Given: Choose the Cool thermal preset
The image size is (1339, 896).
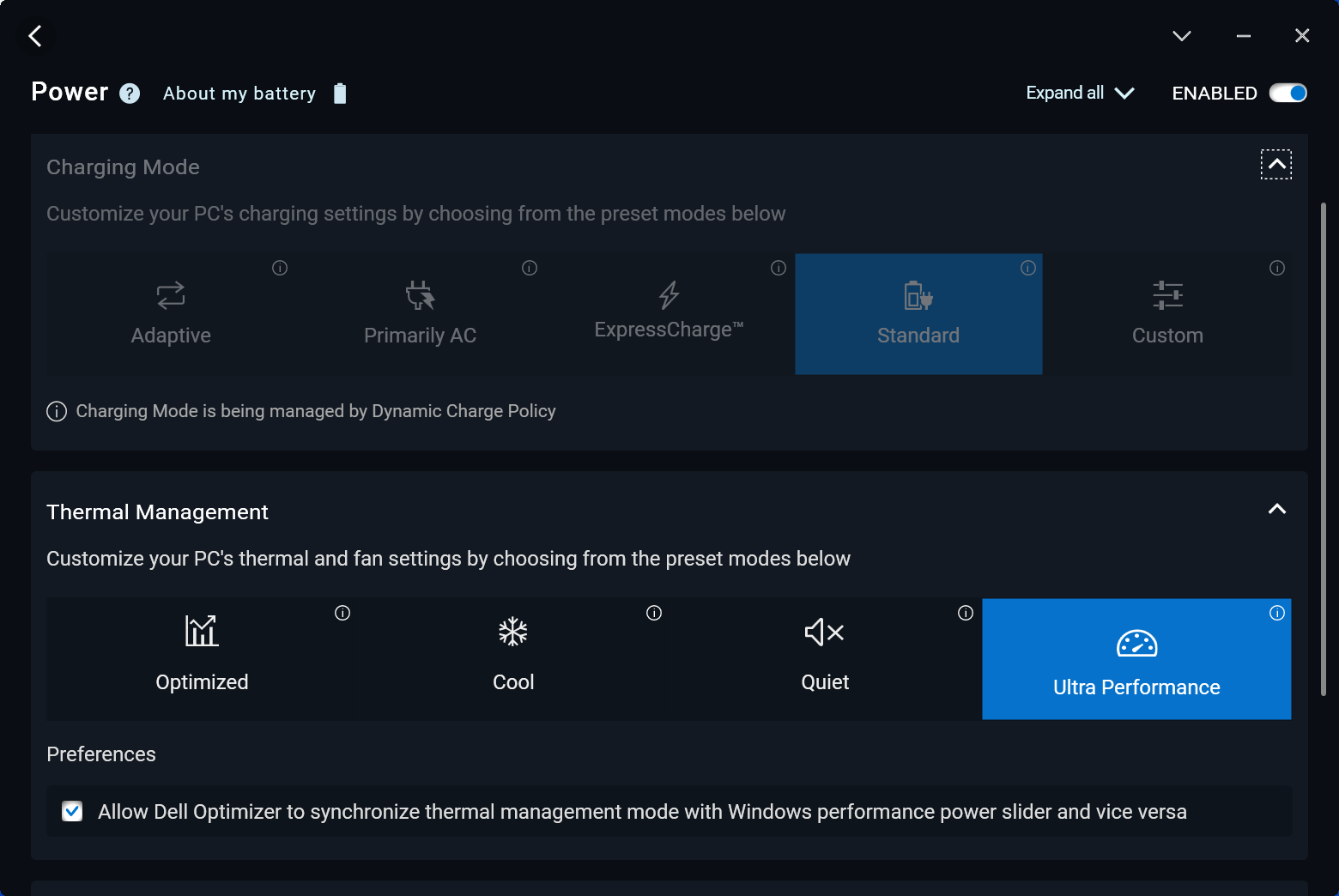Looking at the screenshot, I should click(x=513, y=658).
